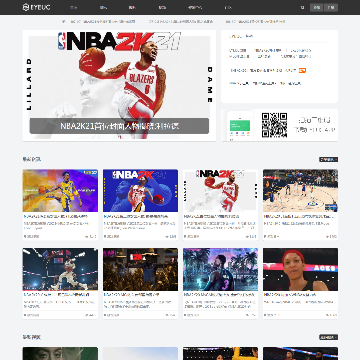Open the second navigation menu item in header
Viewport: 360px width, 360px height.
(103, 7)
